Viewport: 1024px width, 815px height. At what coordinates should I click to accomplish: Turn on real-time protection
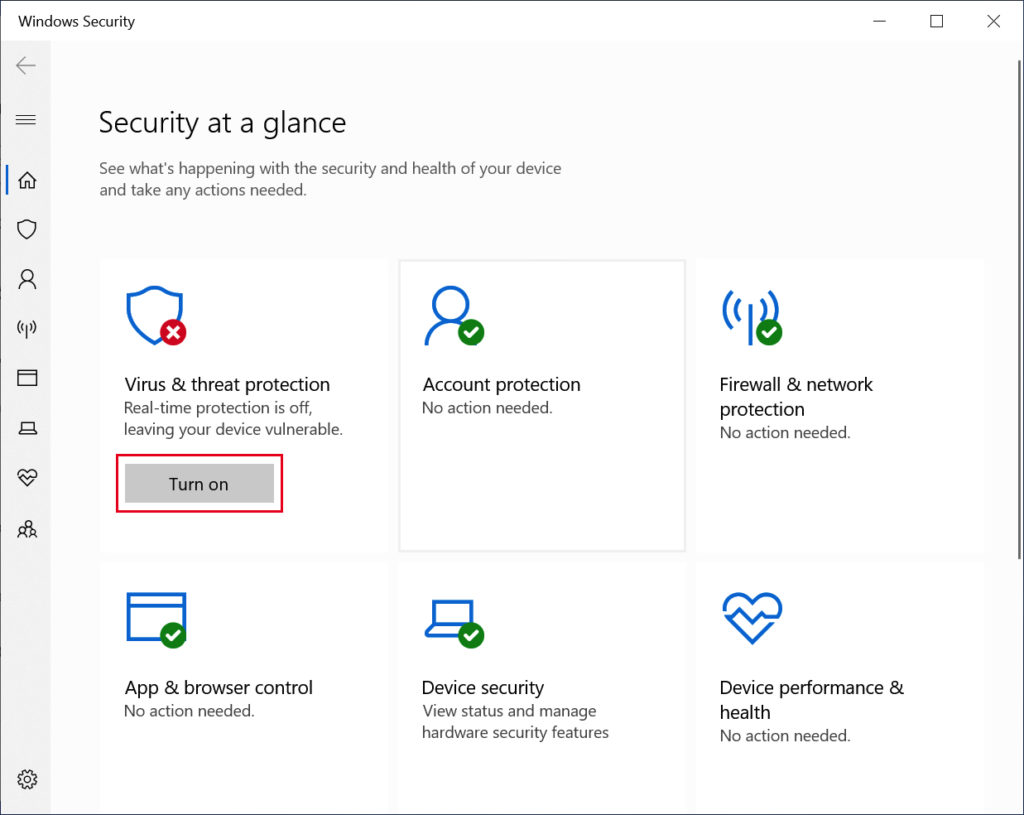point(198,483)
